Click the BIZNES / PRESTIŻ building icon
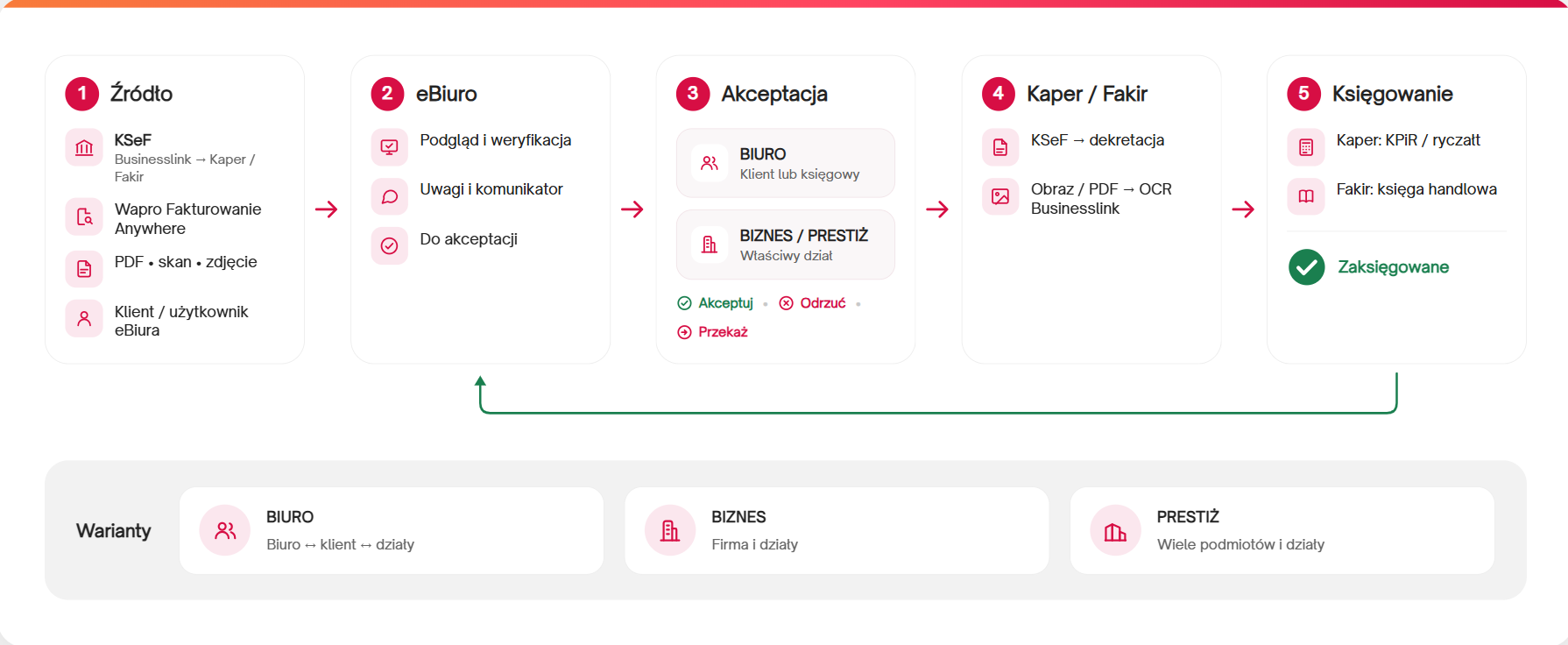 tap(710, 245)
